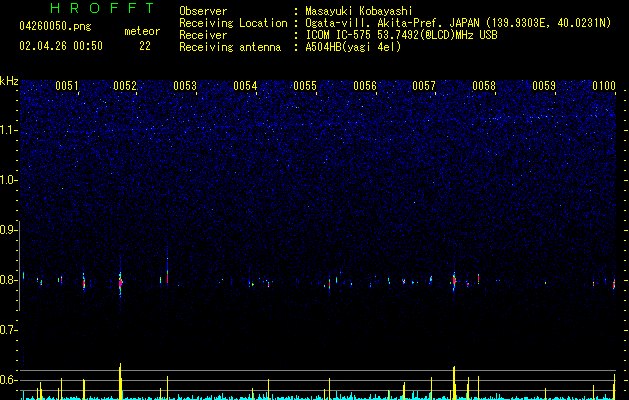The width and height of the screenshot is (629, 400).
Task: Click the 1.0 kHz axis label
Action: pyautogui.click(x=8, y=180)
